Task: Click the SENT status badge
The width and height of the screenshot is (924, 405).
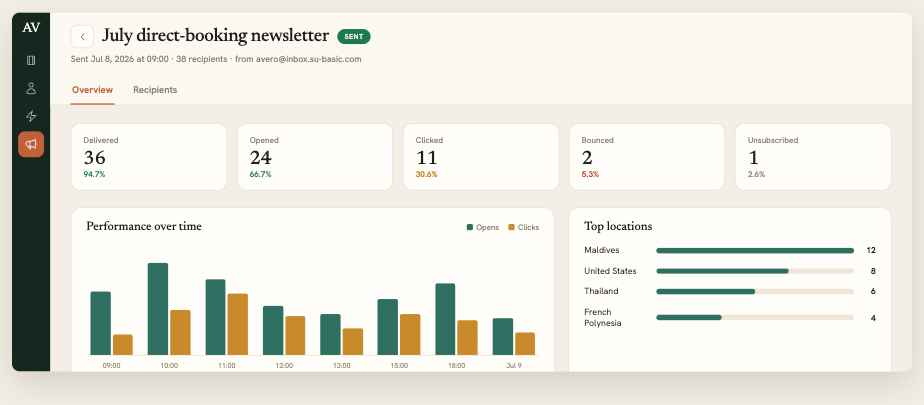Action: (x=354, y=37)
